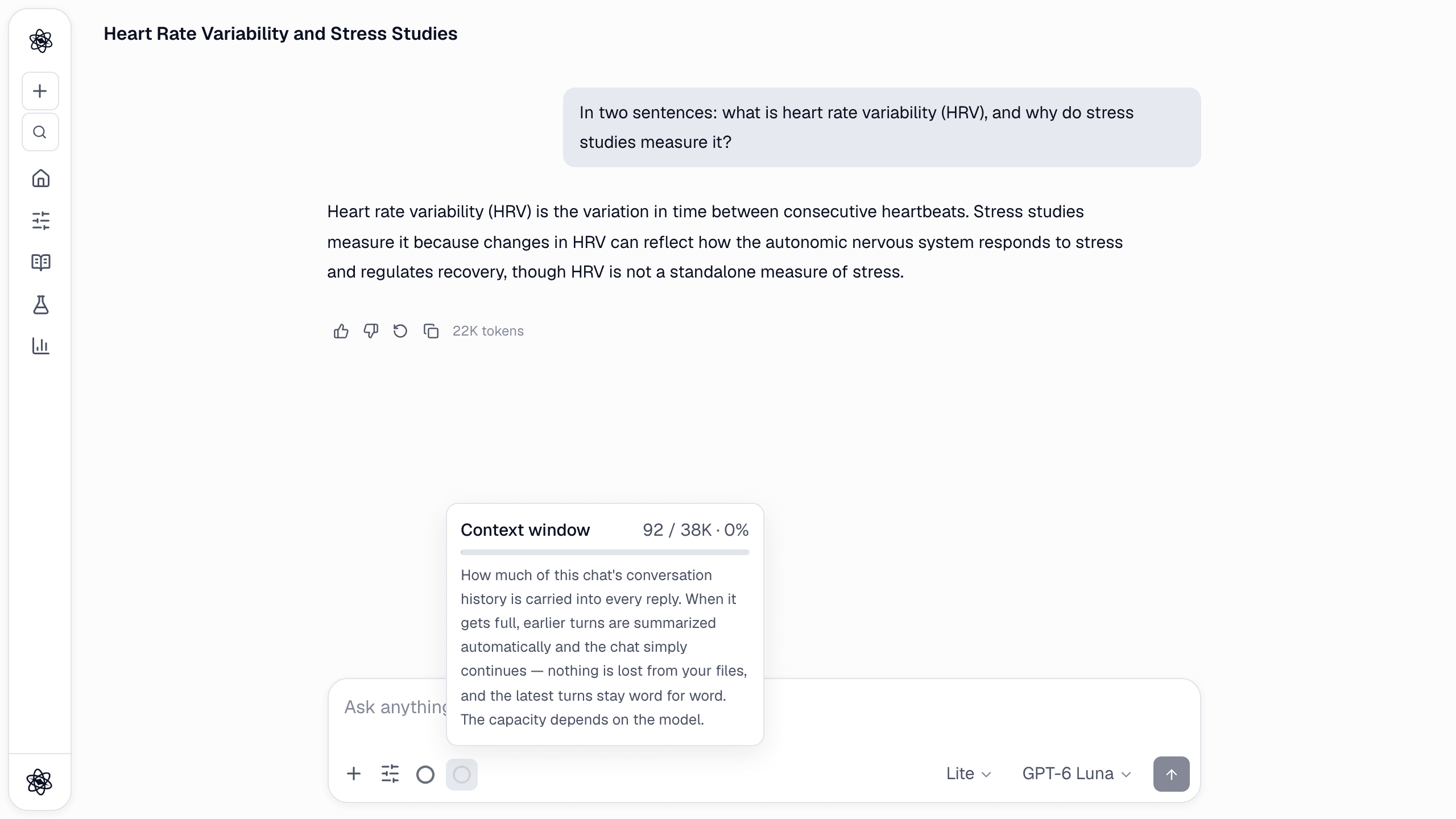Expand the Lite mode dropdown
1456x819 pixels.
(x=969, y=774)
